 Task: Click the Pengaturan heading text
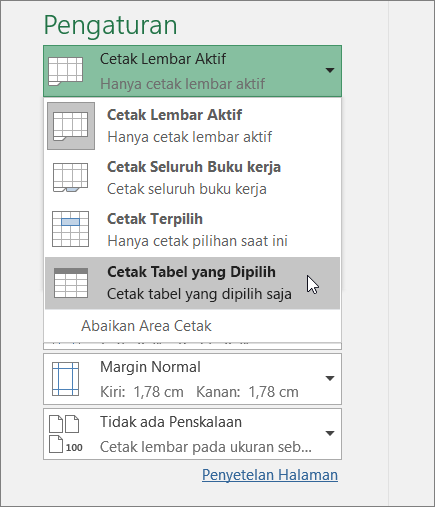(x=110, y=25)
